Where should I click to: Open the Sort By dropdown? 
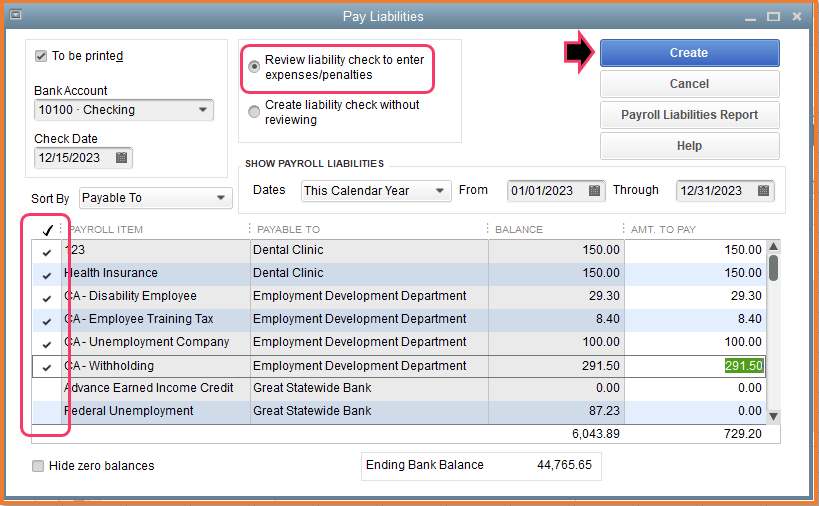(220, 198)
